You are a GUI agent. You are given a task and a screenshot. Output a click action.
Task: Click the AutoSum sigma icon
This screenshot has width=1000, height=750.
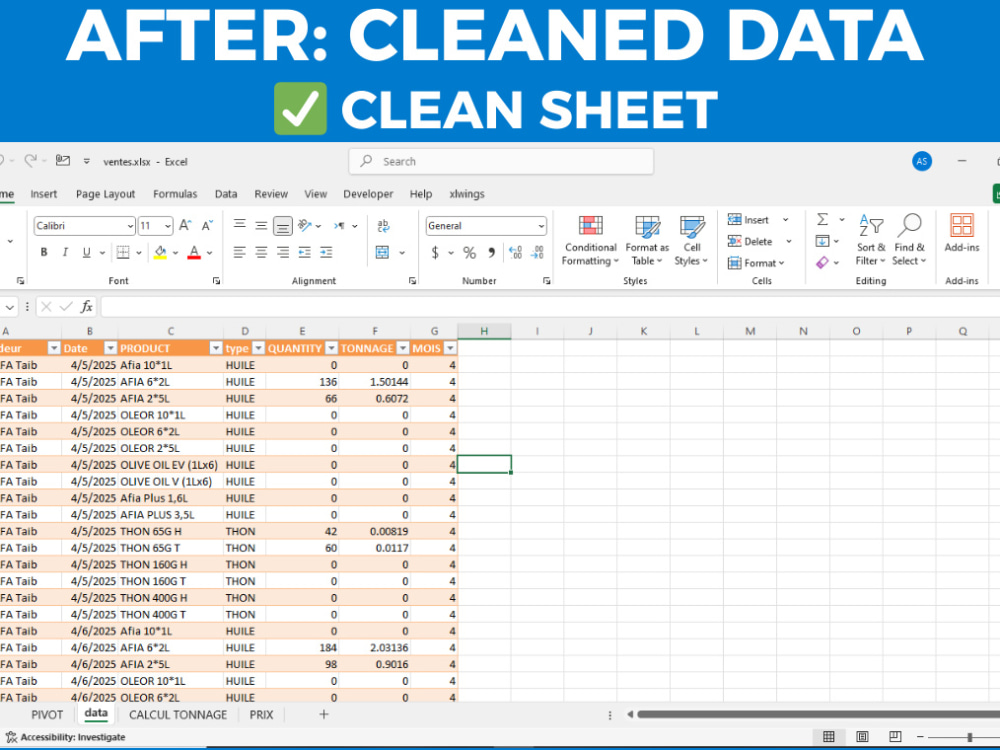coord(823,219)
